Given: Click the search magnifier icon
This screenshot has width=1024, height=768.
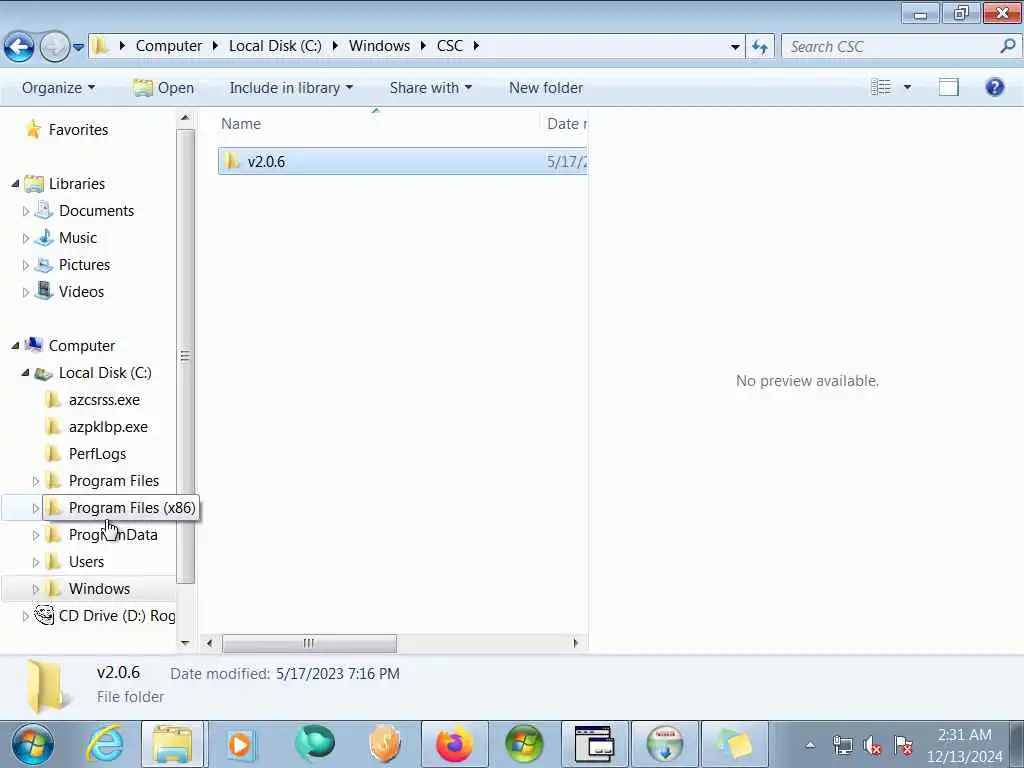Looking at the screenshot, I should 1008,46.
